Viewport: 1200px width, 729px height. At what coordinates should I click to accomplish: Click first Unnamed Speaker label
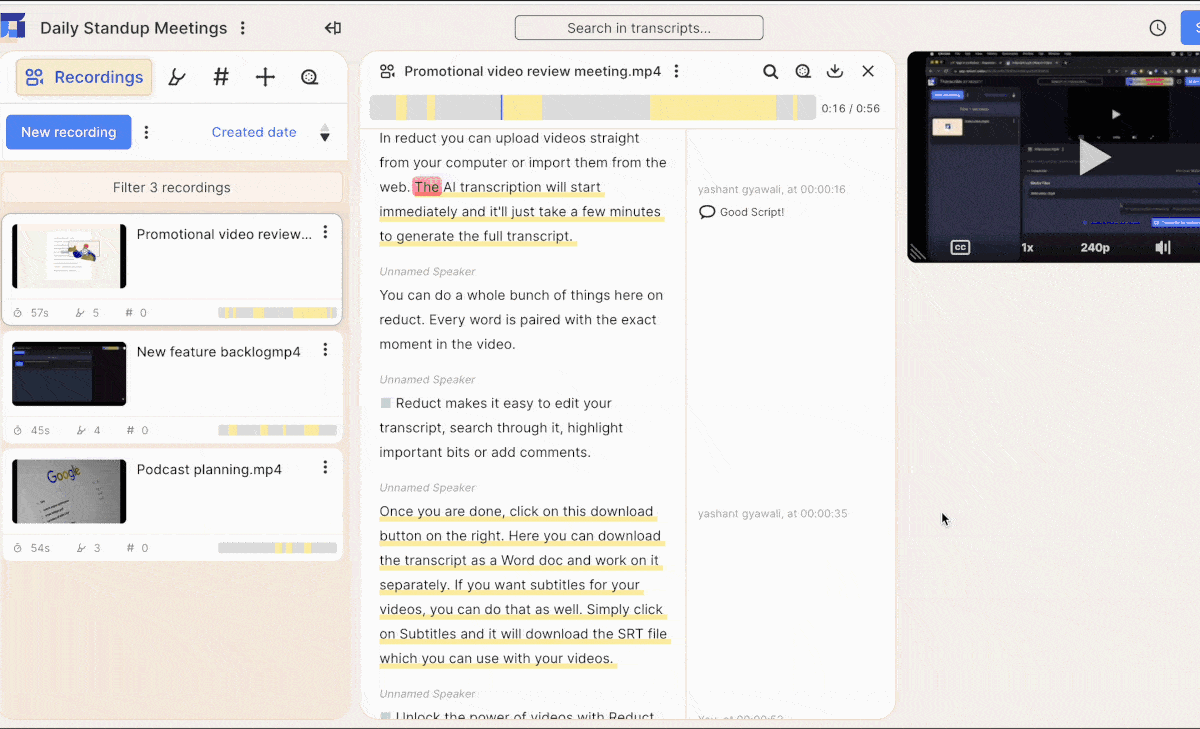click(427, 271)
